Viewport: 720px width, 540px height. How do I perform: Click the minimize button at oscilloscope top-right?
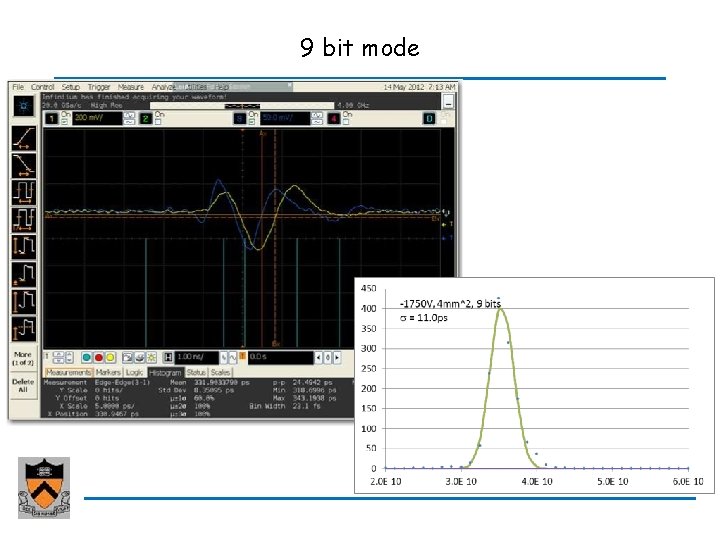[x=449, y=101]
